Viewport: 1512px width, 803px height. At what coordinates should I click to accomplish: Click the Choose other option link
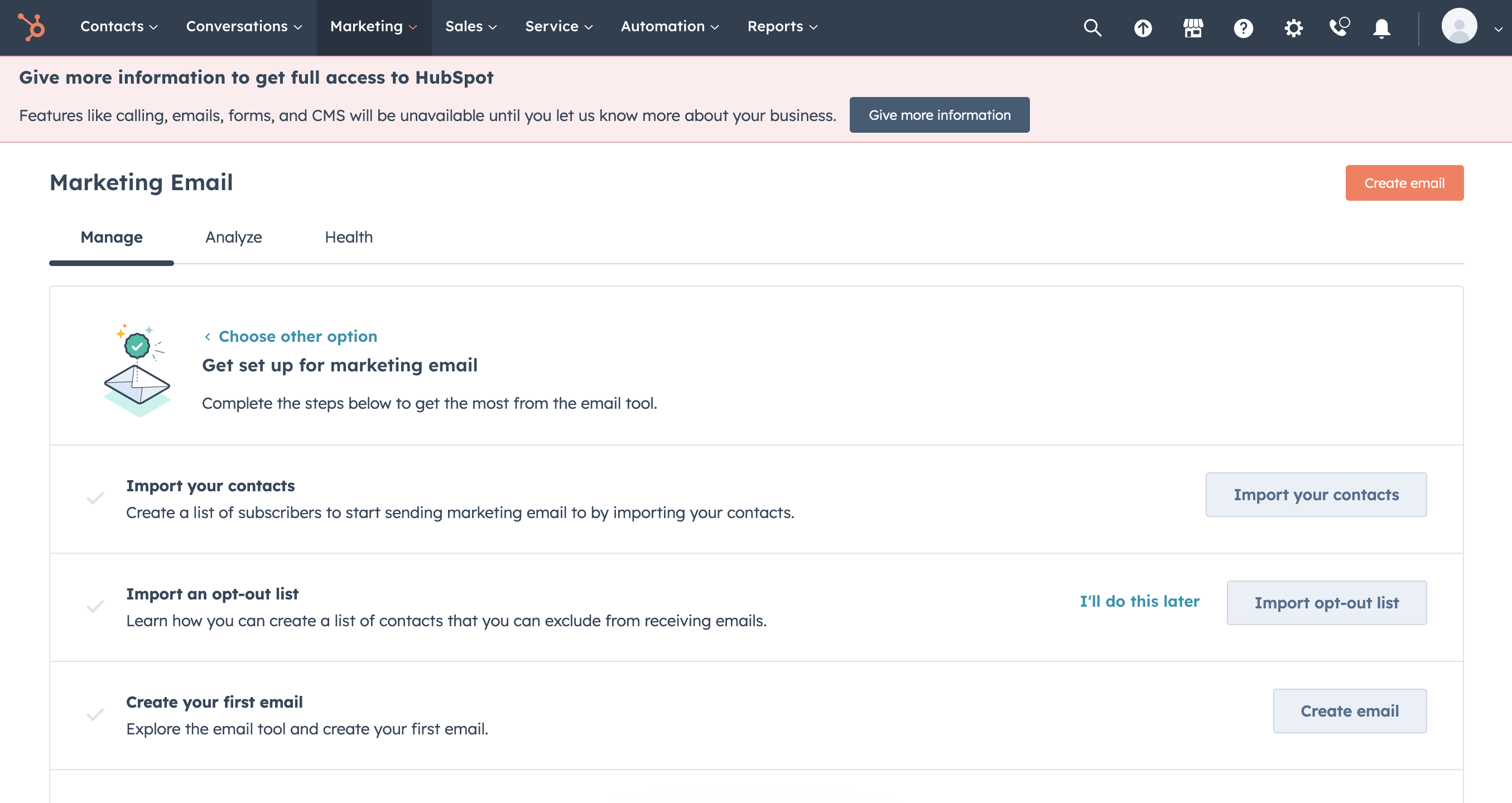click(291, 337)
